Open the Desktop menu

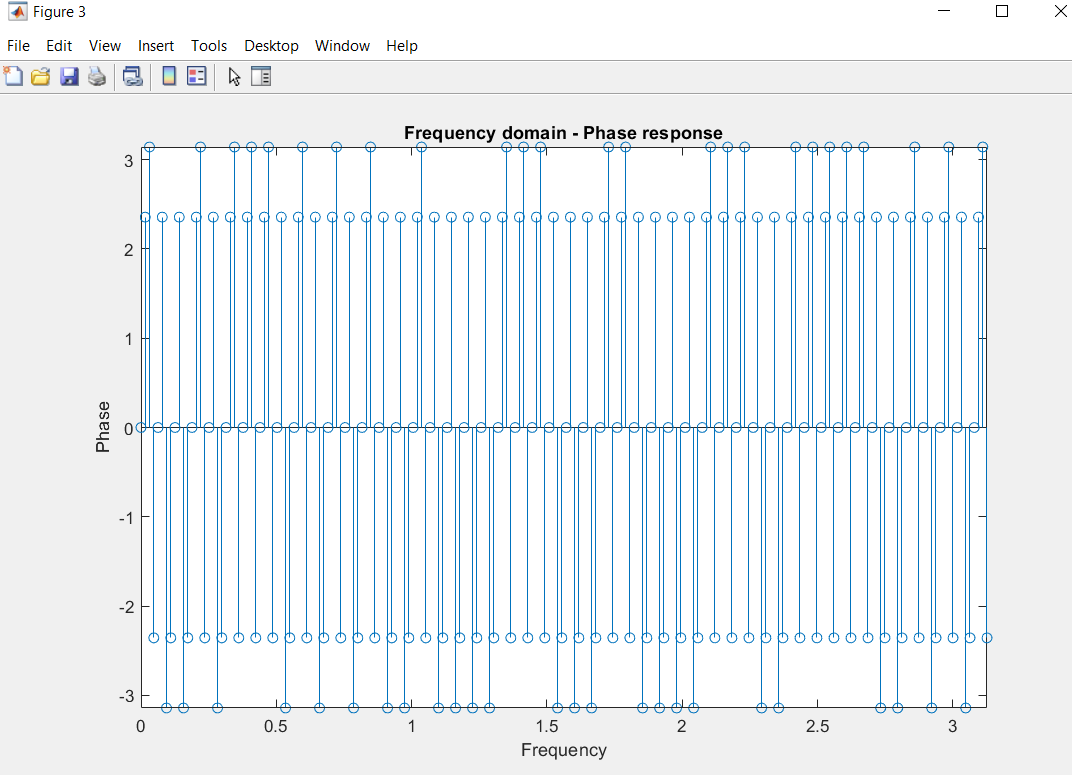(271, 46)
